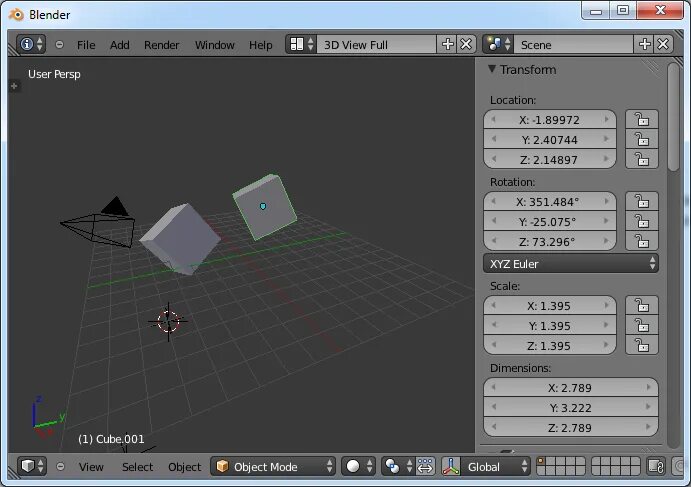Delete the current Scene with X button
The height and width of the screenshot is (487, 691).
(663, 45)
